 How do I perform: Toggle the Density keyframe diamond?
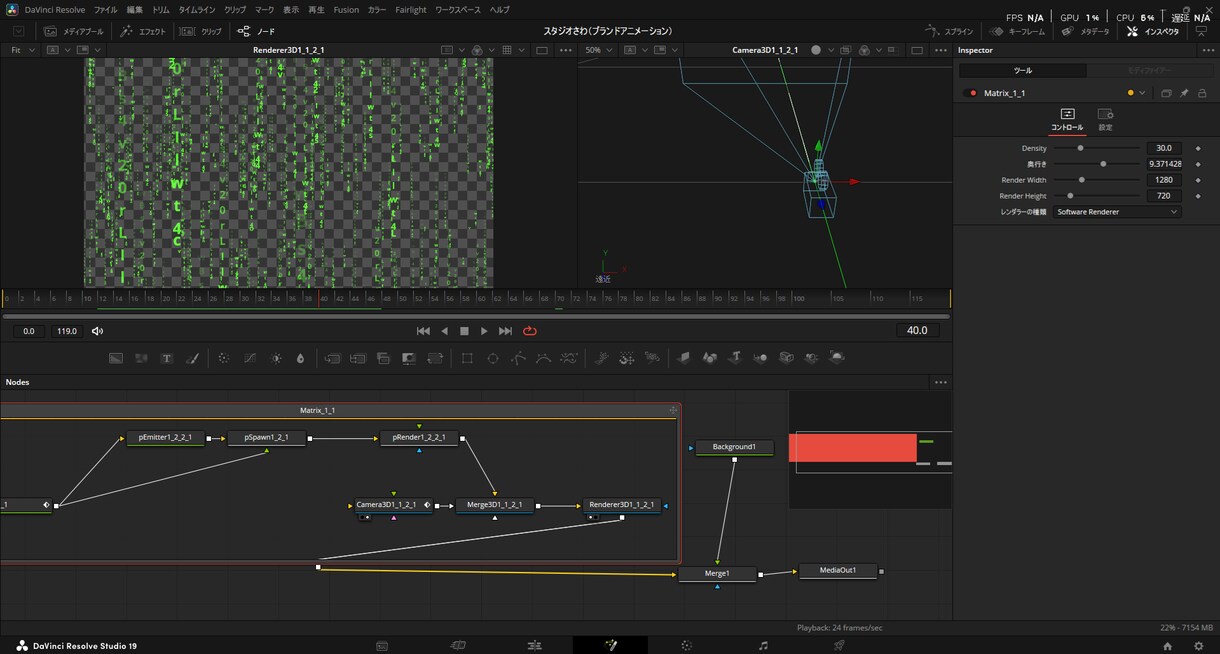click(1198, 148)
